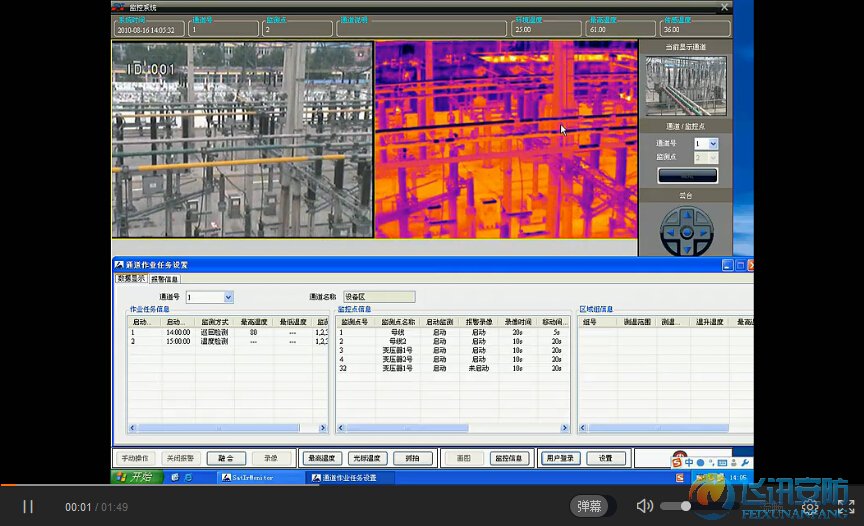Click the 抓拍 snapshot button
The image size is (864, 526).
pyautogui.click(x=412, y=458)
